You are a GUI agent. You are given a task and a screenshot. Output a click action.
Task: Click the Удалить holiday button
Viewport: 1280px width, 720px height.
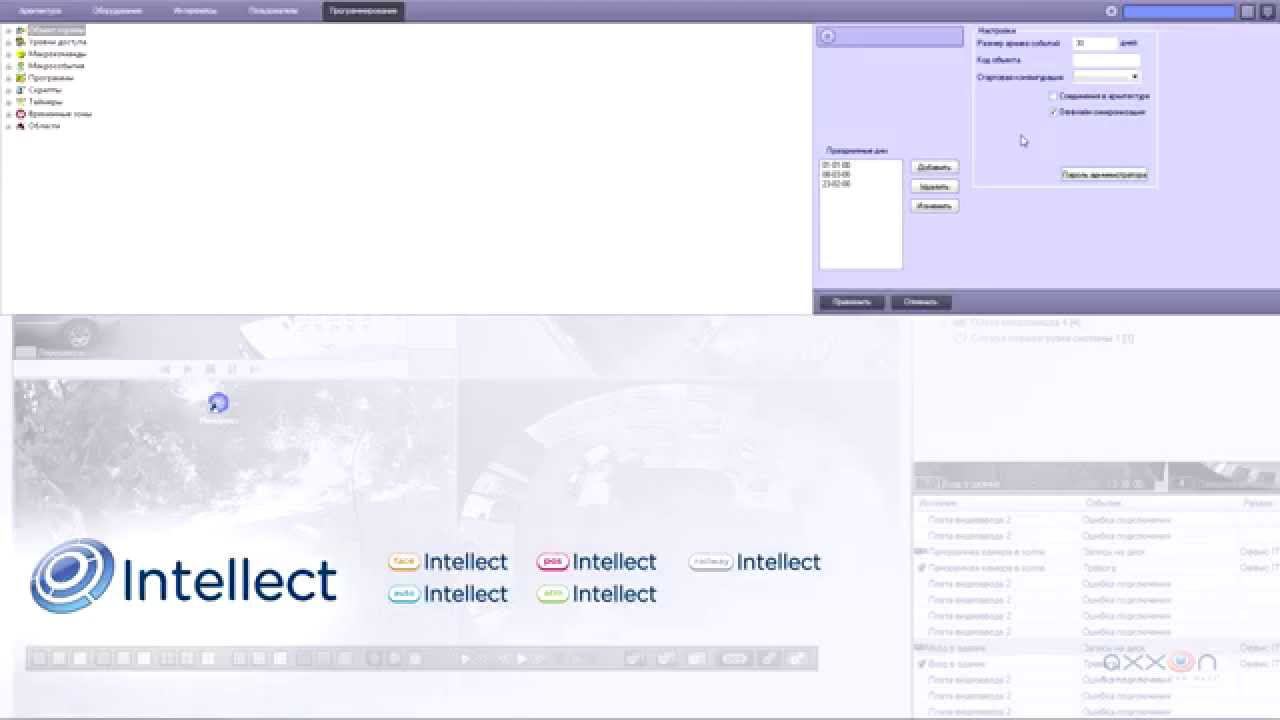point(934,186)
